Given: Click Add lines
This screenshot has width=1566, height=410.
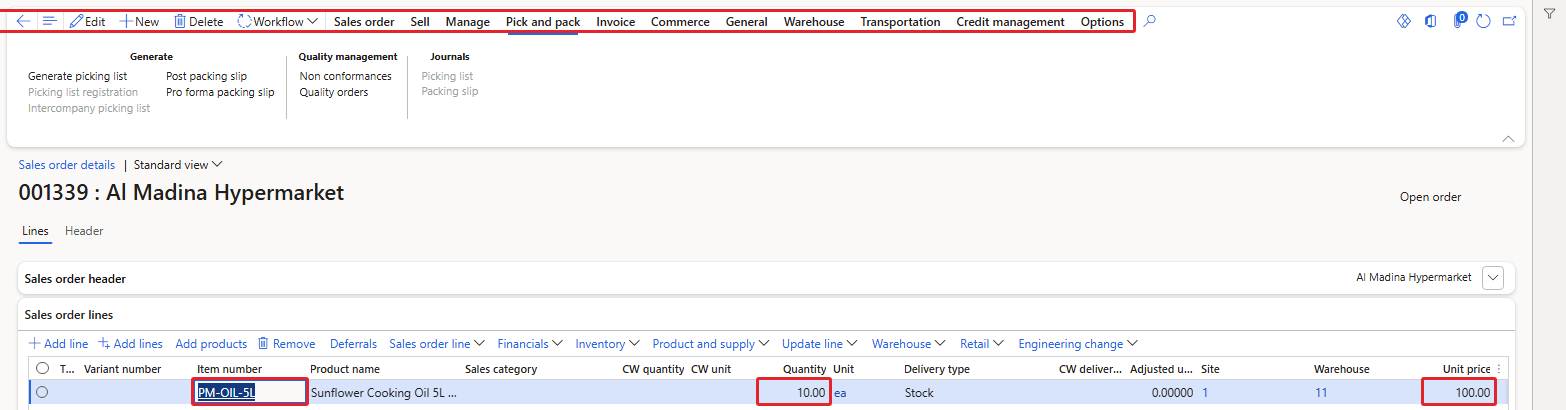Looking at the screenshot, I should point(130,344).
